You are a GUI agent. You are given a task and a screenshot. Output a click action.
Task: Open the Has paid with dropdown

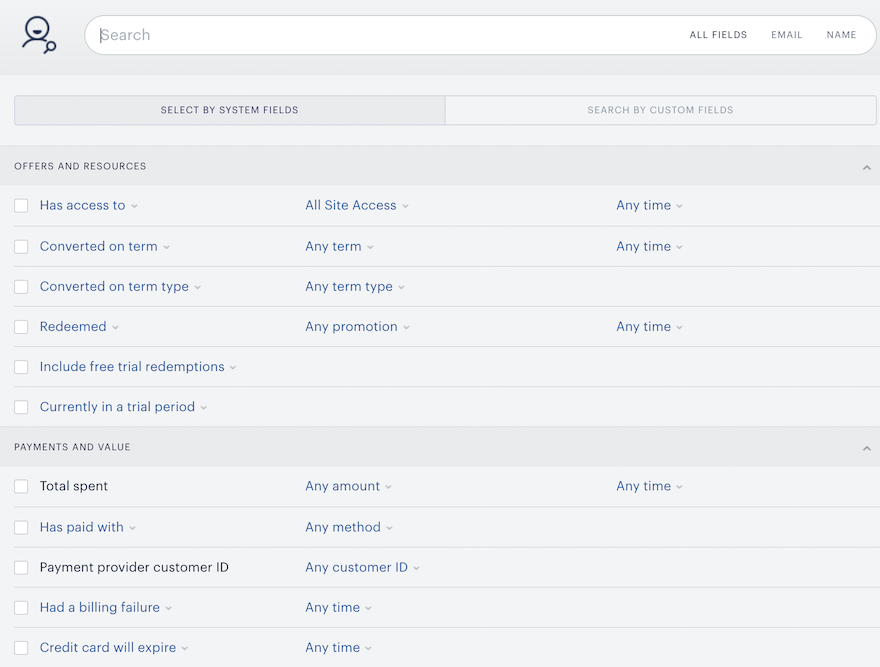pos(88,527)
